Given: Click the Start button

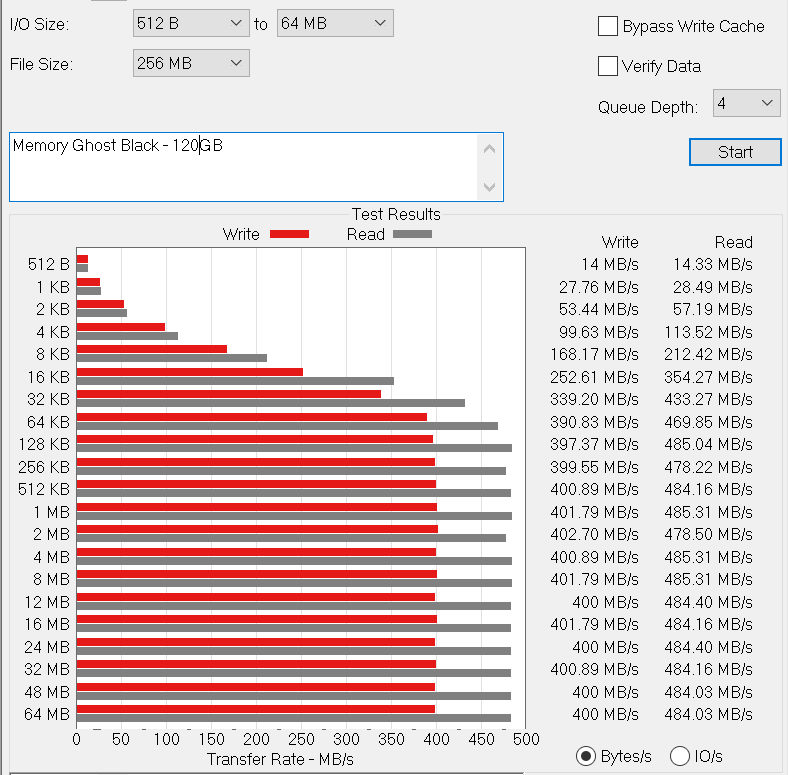Looking at the screenshot, I should (x=735, y=152).
